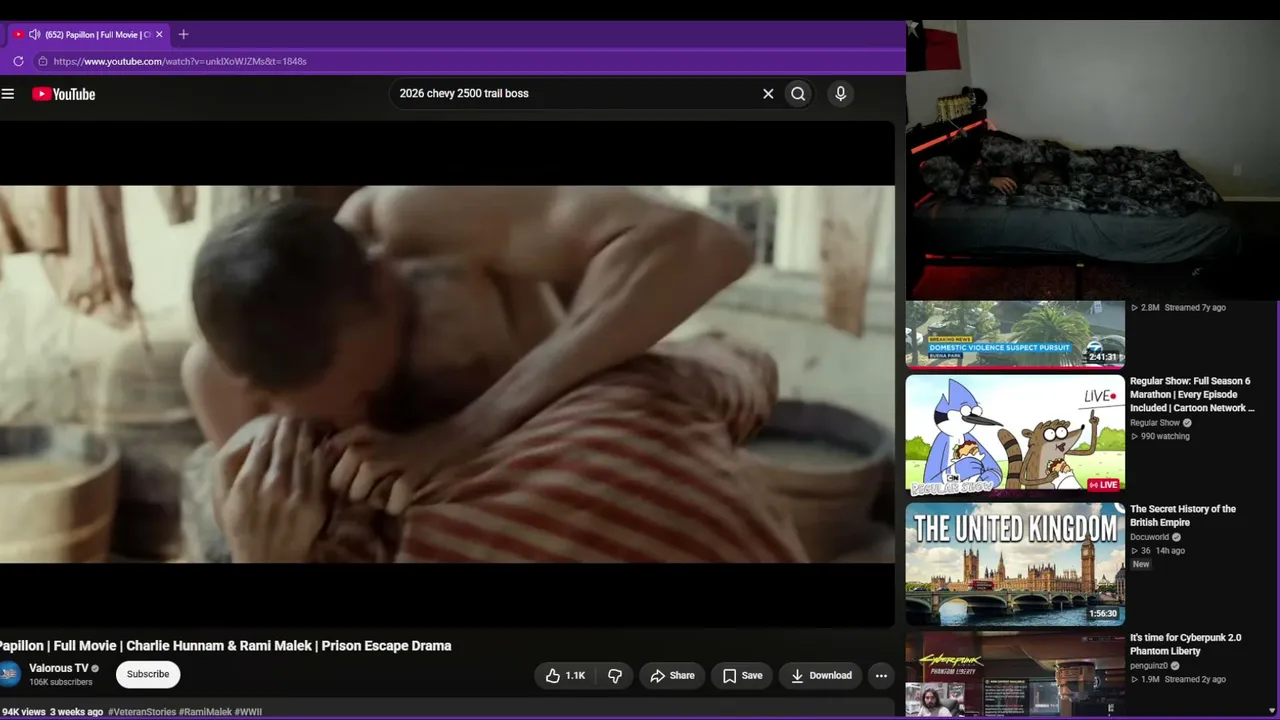
Task: Subscribe to Valorous TV
Action: pyautogui.click(x=148, y=674)
